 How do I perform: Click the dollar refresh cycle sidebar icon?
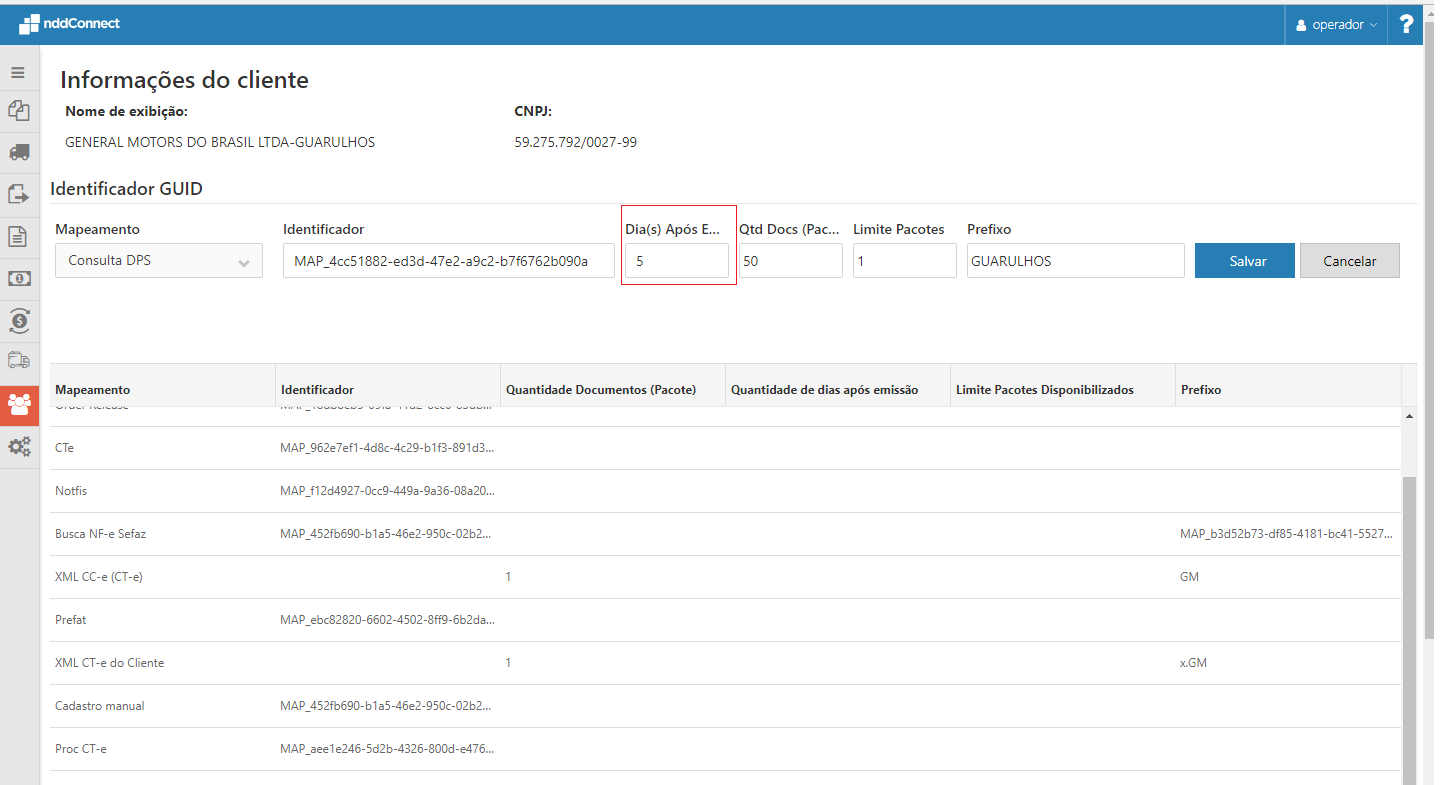(18, 320)
